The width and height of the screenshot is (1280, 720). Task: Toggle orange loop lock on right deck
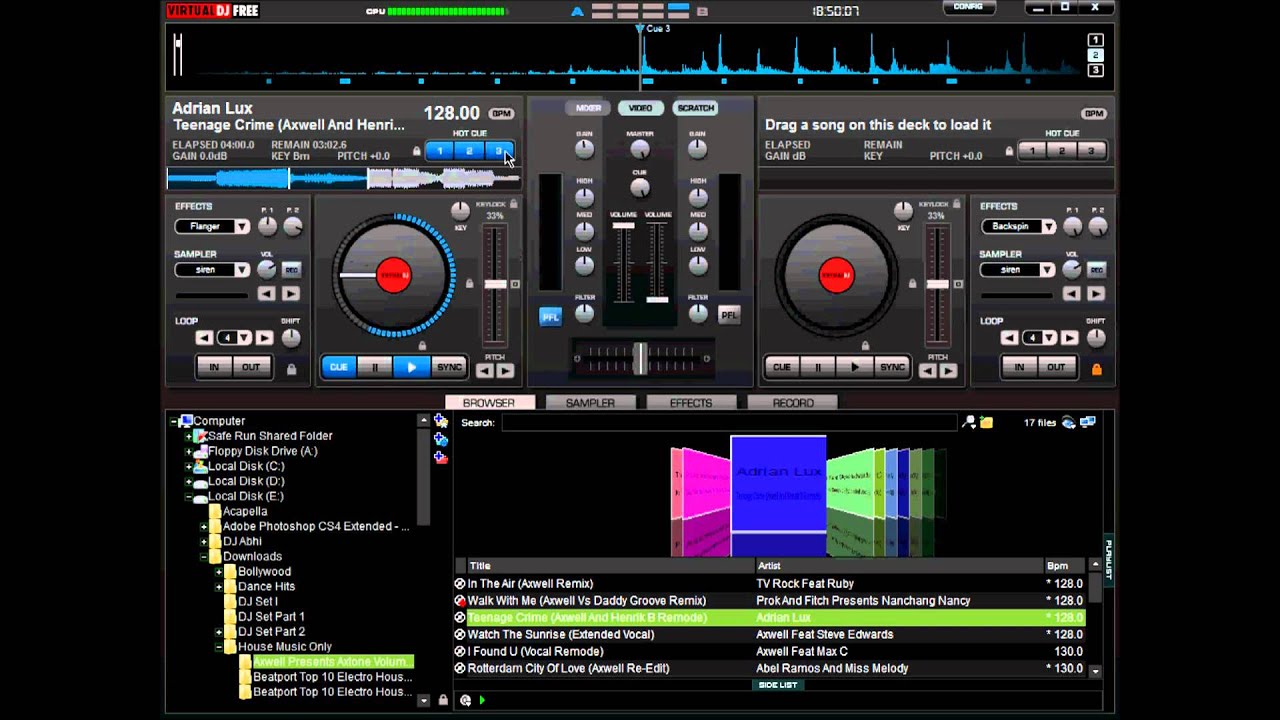[x=1096, y=369]
